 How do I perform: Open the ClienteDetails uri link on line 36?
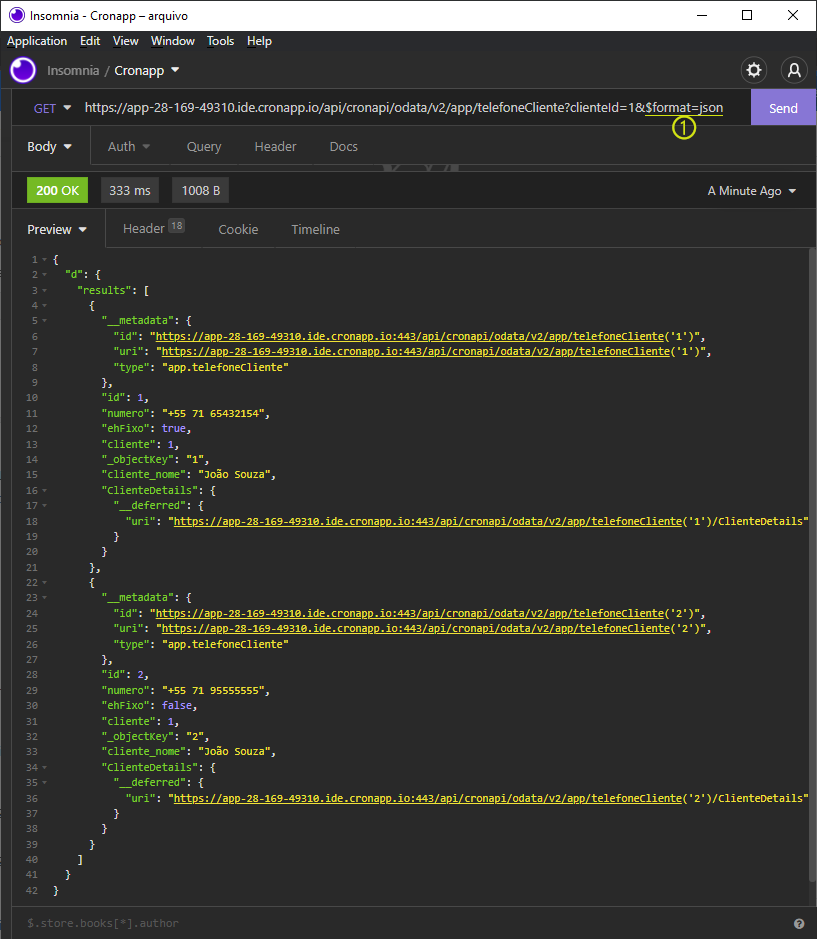(x=428, y=798)
